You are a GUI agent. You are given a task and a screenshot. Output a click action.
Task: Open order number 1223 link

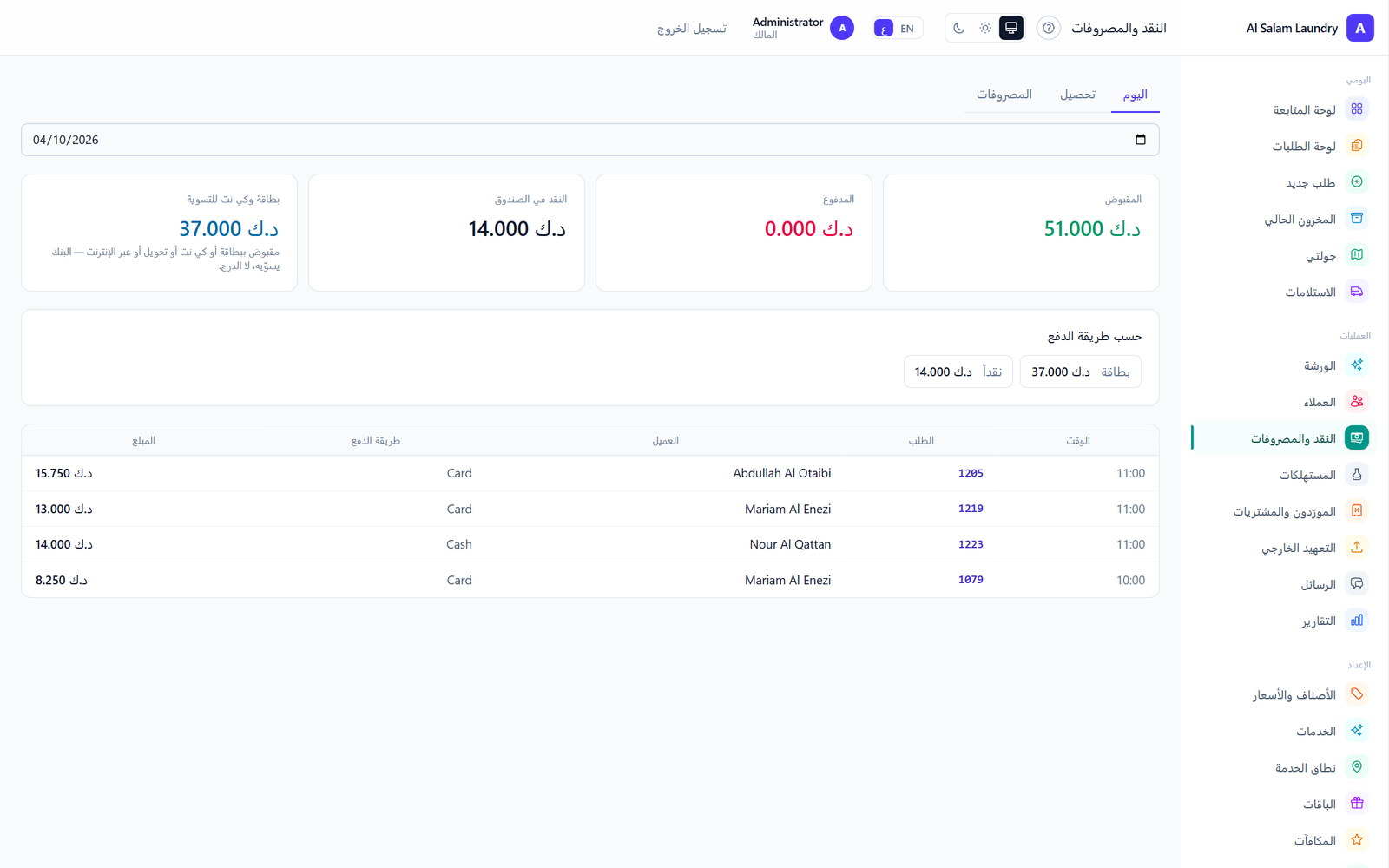click(971, 544)
